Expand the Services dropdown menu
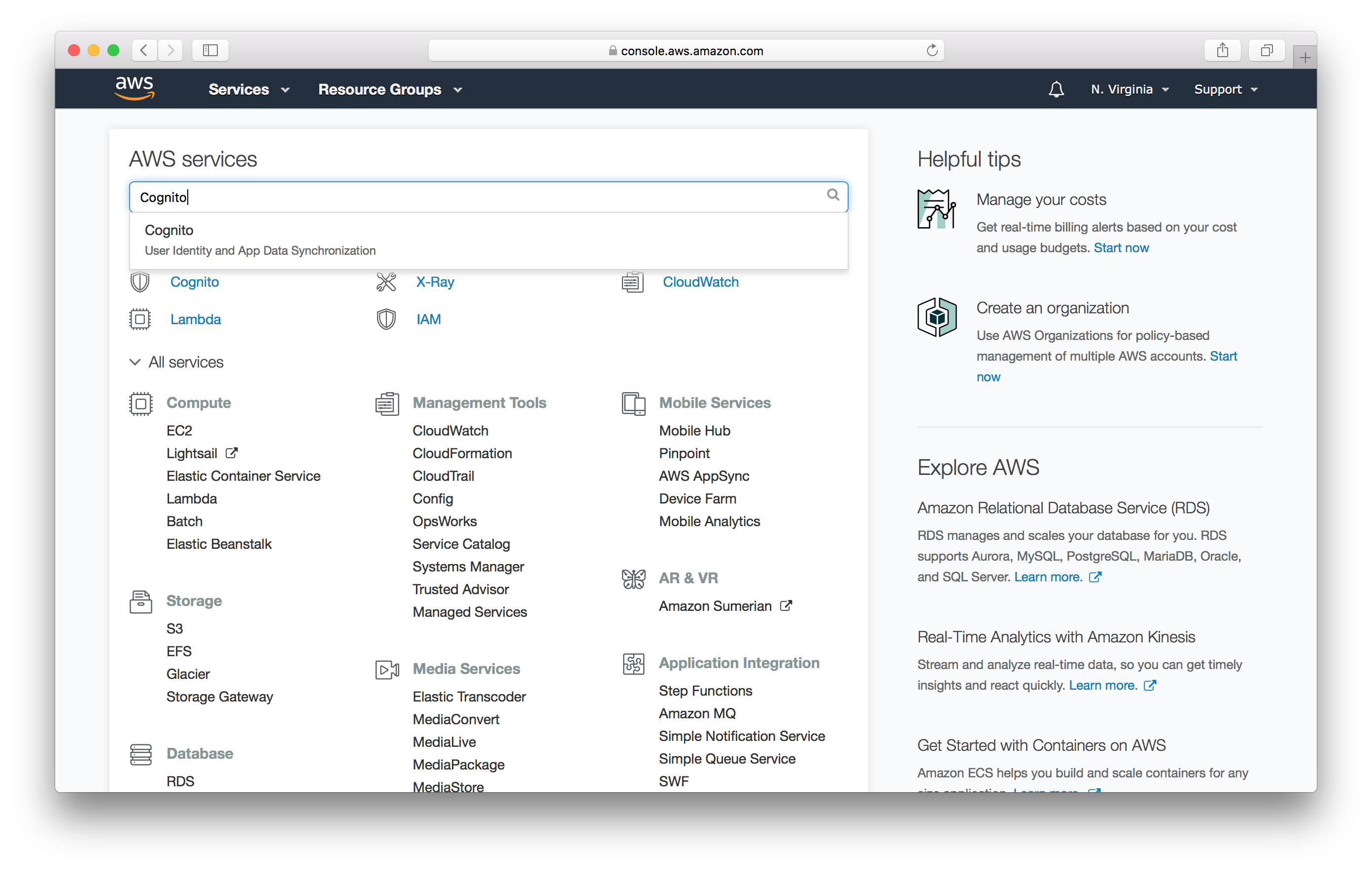 pos(245,90)
